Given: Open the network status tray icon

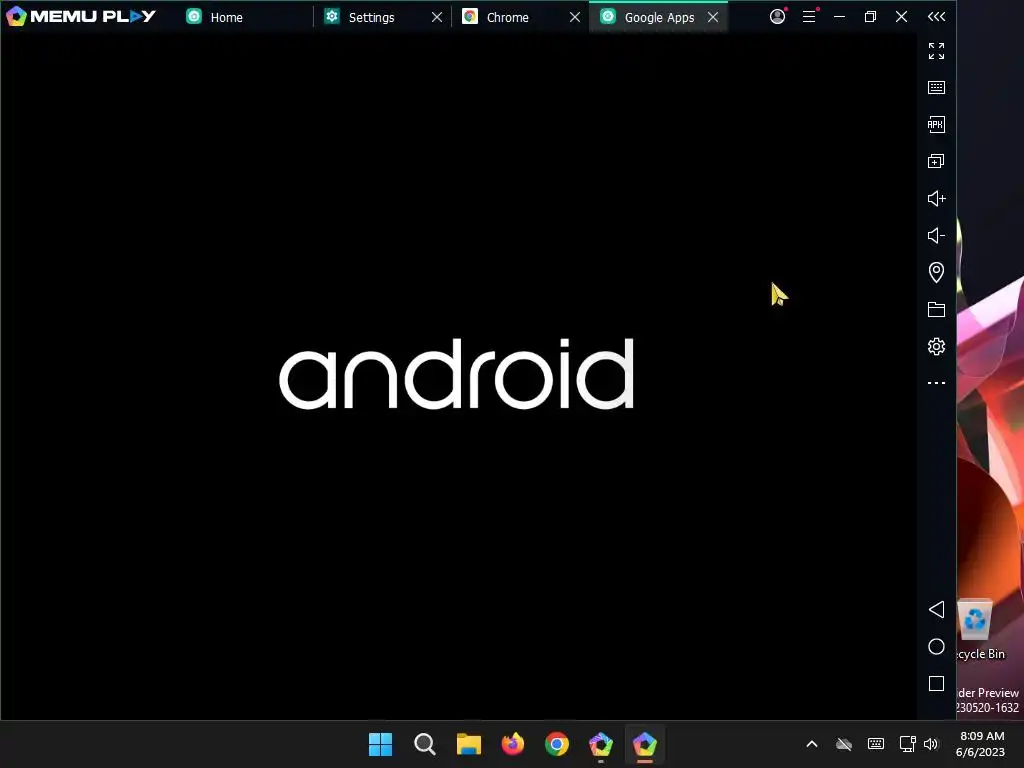Looking at the screenshot, I should tap(907, 744).
